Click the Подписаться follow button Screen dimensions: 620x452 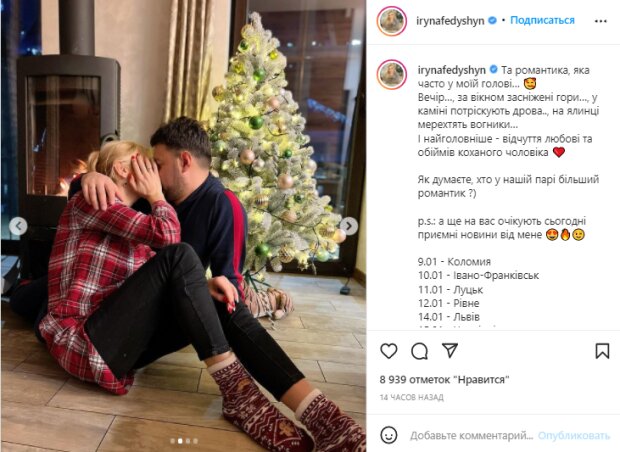coord(542,20)
